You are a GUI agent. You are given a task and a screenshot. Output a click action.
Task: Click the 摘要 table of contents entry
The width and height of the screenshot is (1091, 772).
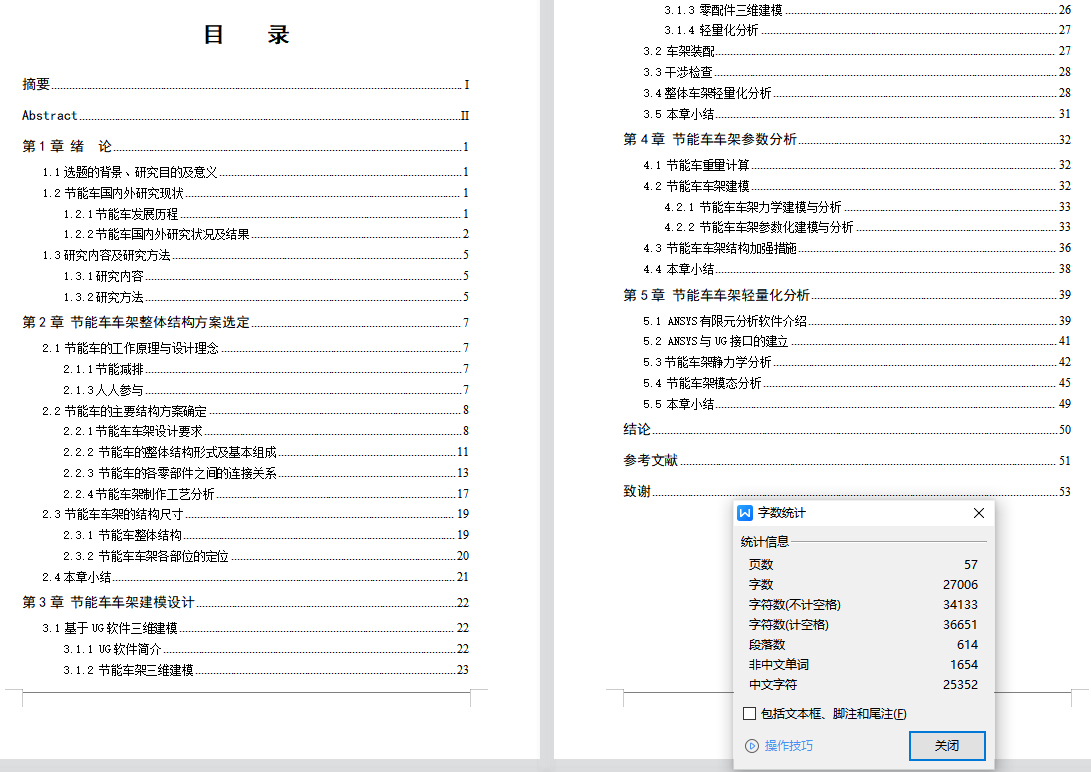246,84
